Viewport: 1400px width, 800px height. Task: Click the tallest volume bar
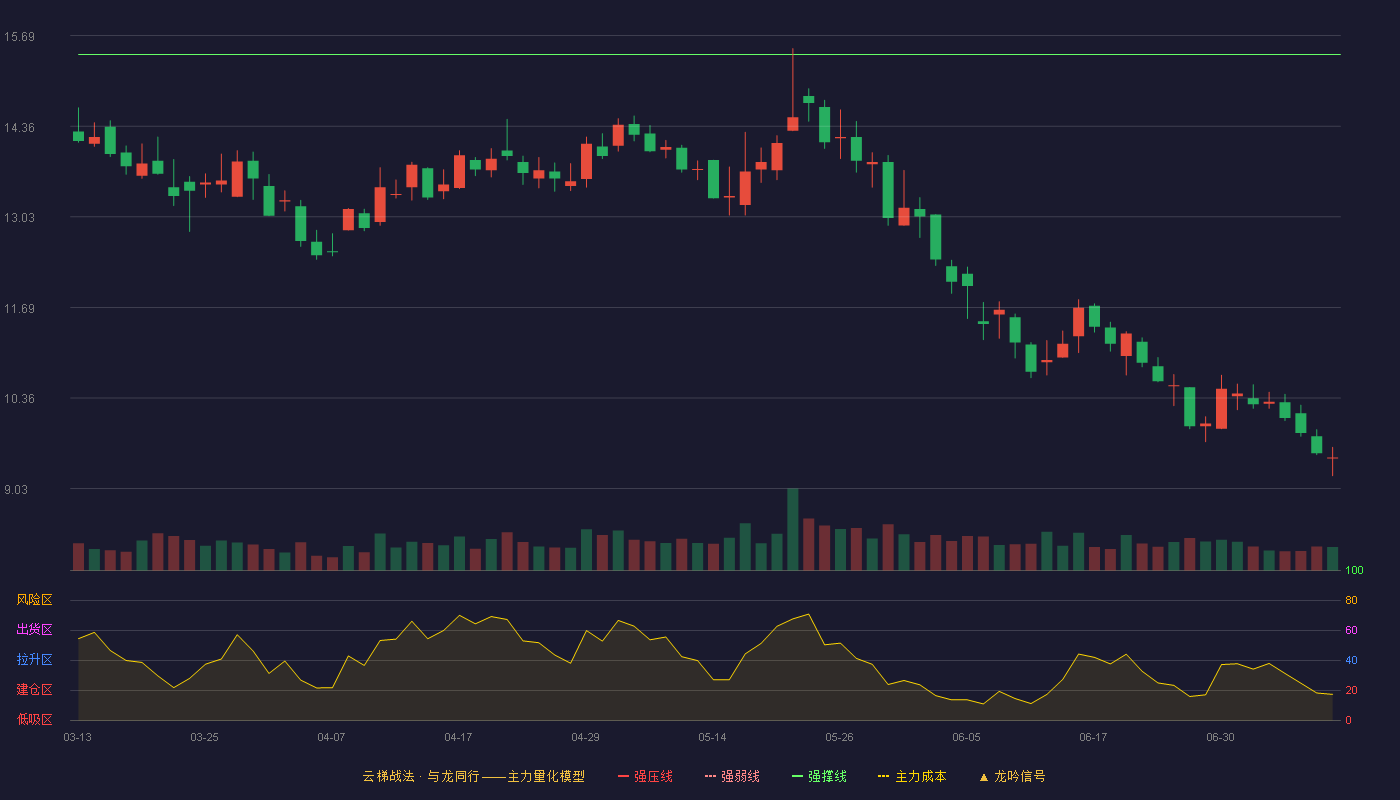(793, 529)
